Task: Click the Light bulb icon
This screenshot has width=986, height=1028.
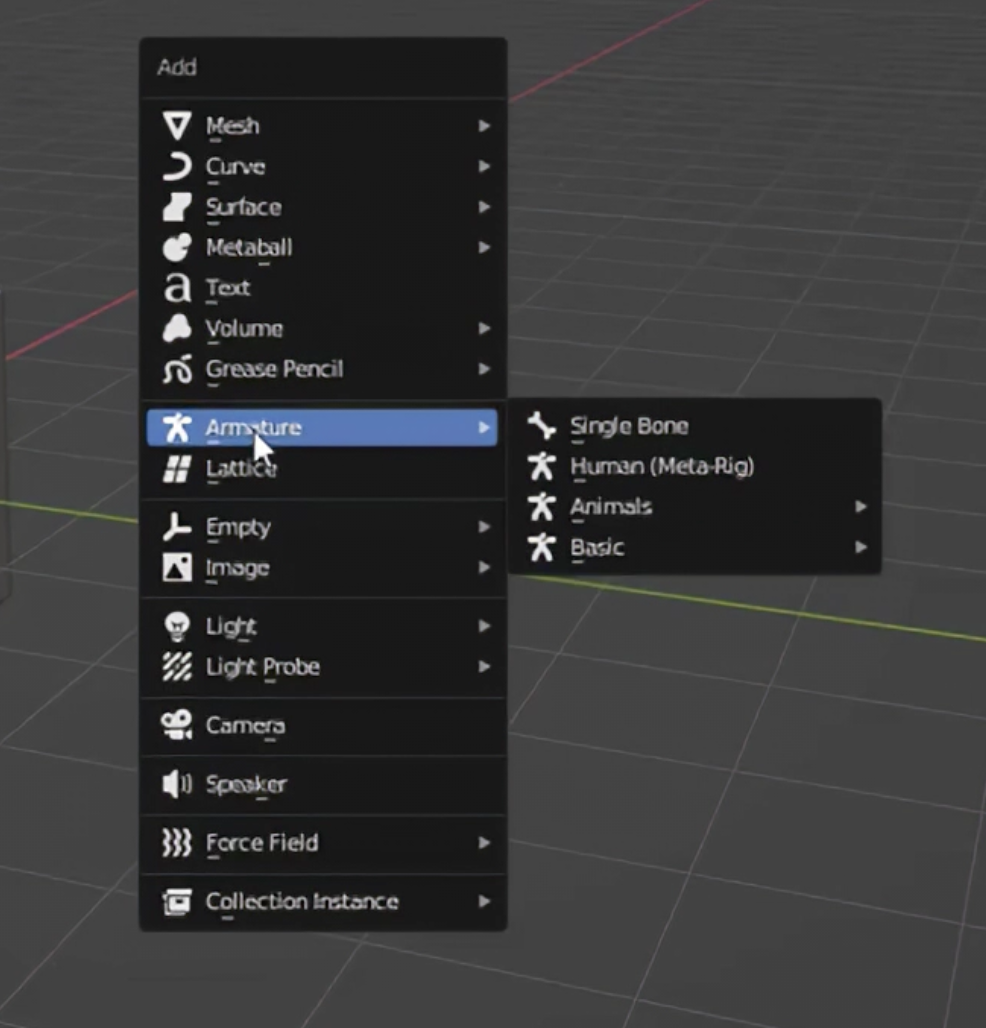Action: [177, 627]
